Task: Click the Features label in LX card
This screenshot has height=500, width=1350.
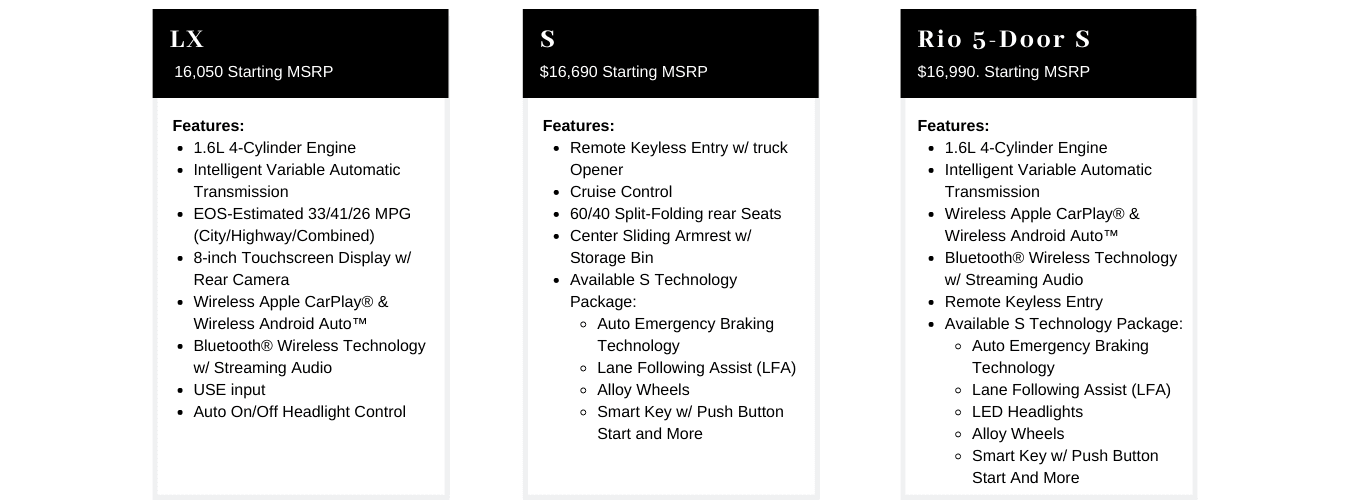Action: pos(208,126)
